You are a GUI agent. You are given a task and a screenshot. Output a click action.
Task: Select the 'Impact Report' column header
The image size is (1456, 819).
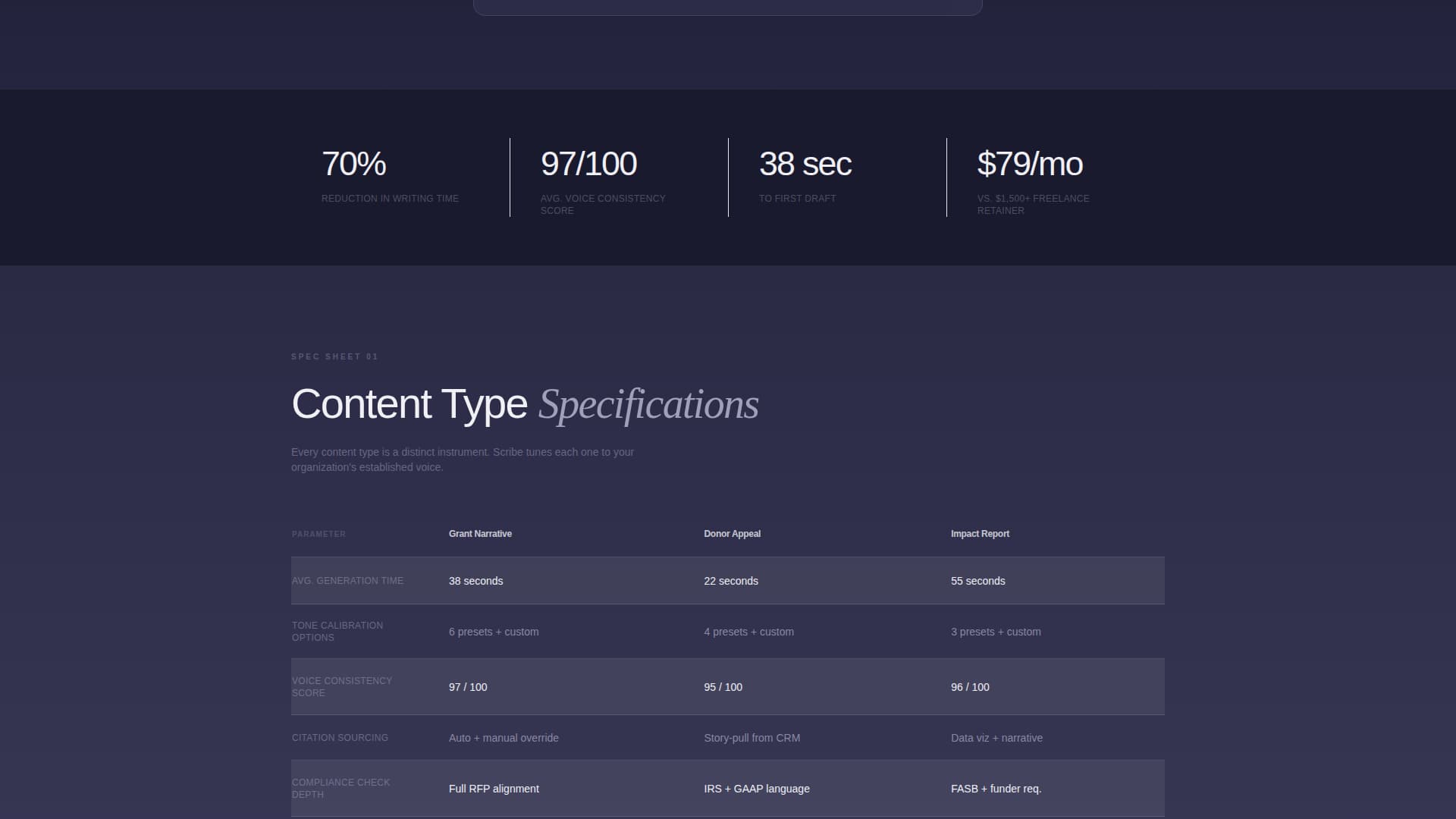coord(980,534)
